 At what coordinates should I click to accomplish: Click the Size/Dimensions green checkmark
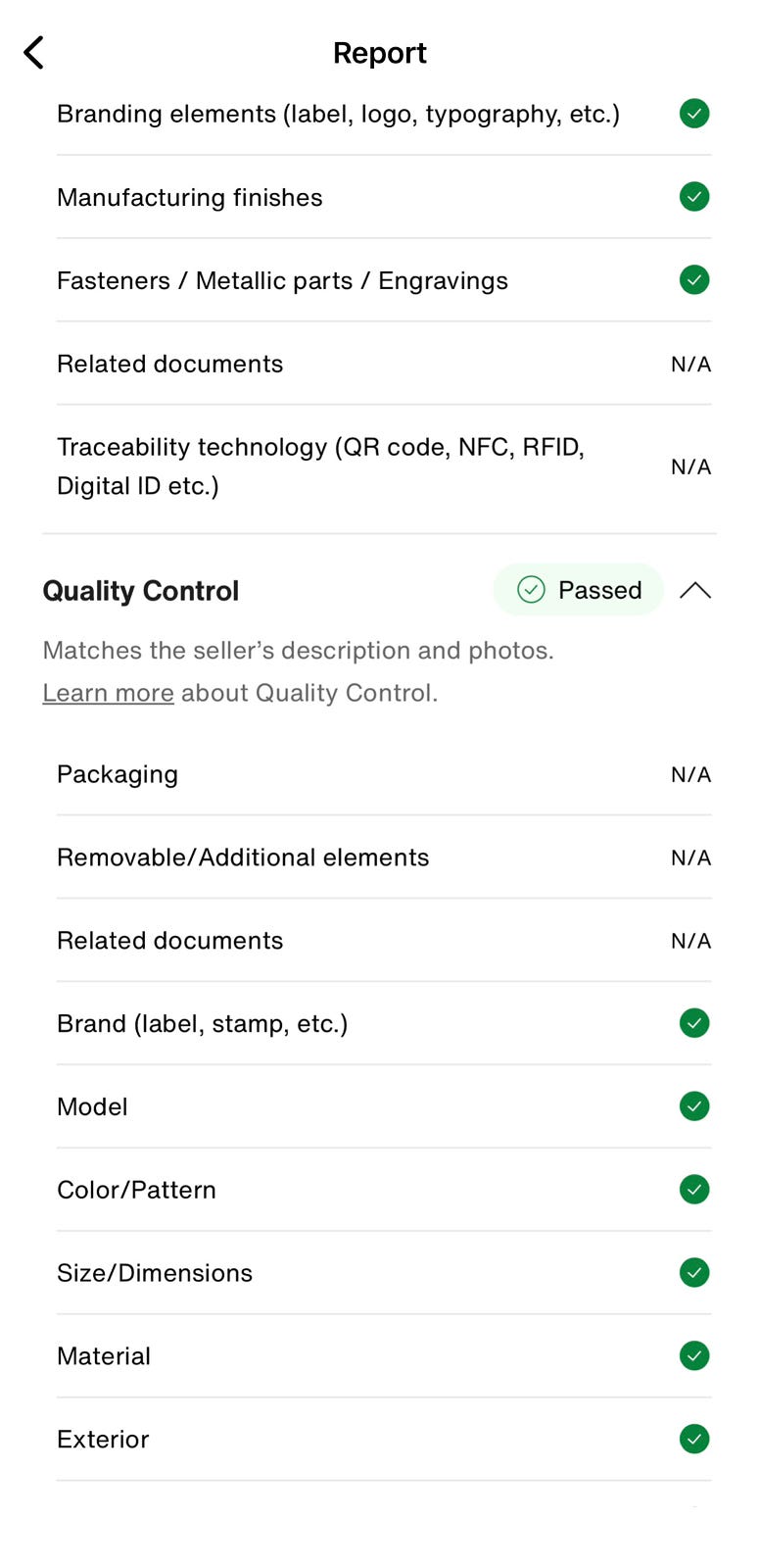coord(694,1273)
